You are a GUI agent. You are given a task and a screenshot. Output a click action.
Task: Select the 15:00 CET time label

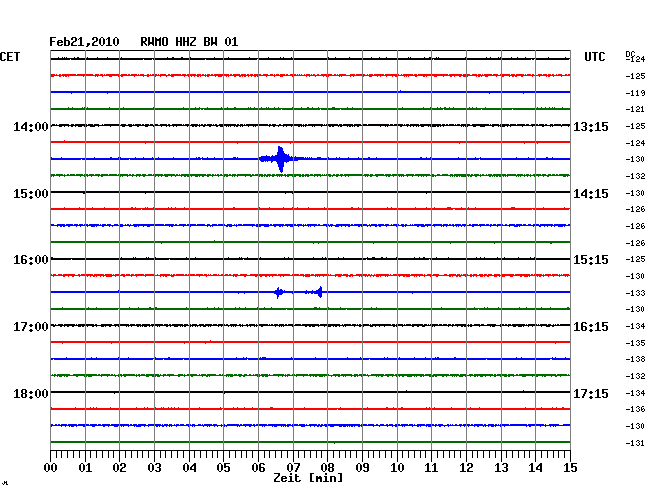click(x=31, y=194)
